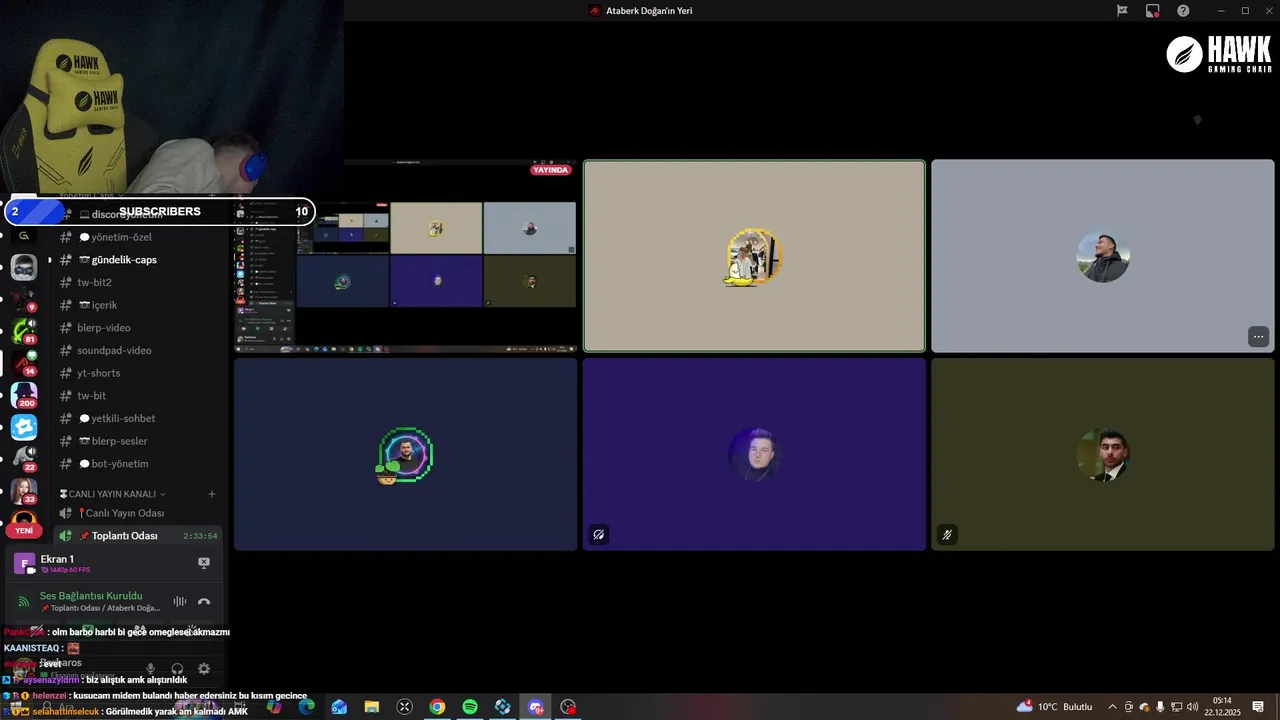Add channel to CANLI YAYIN KANALI category
The height and width of the screenshot is (720, 1280).
point(211,494)
